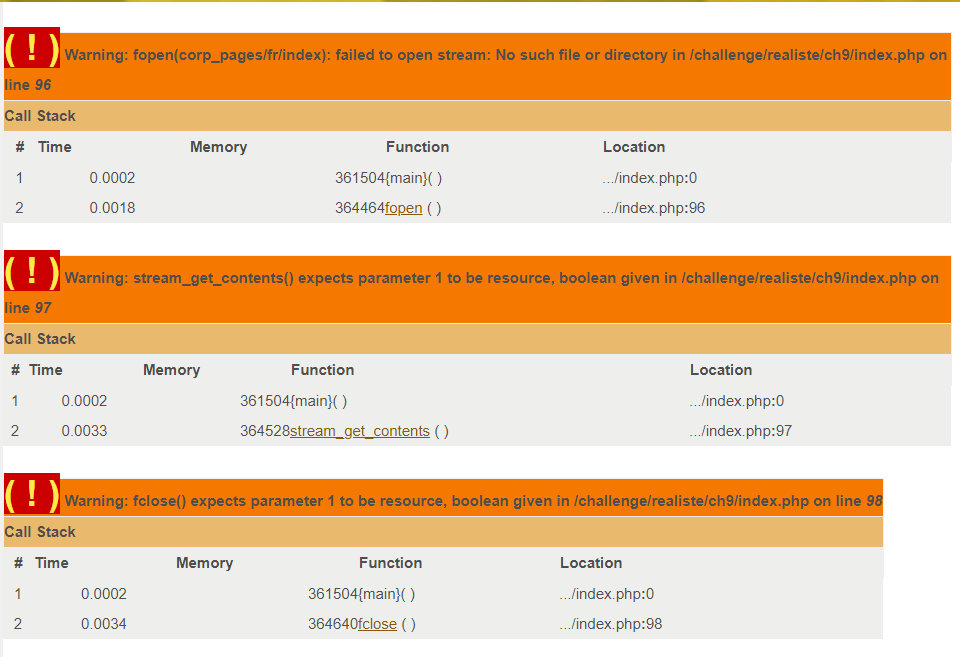The height and width of the screenshot is (657, 960).
Task: Open the stream_get_contents documentation link
Action: pyautogui.click(x=359, y=431)
